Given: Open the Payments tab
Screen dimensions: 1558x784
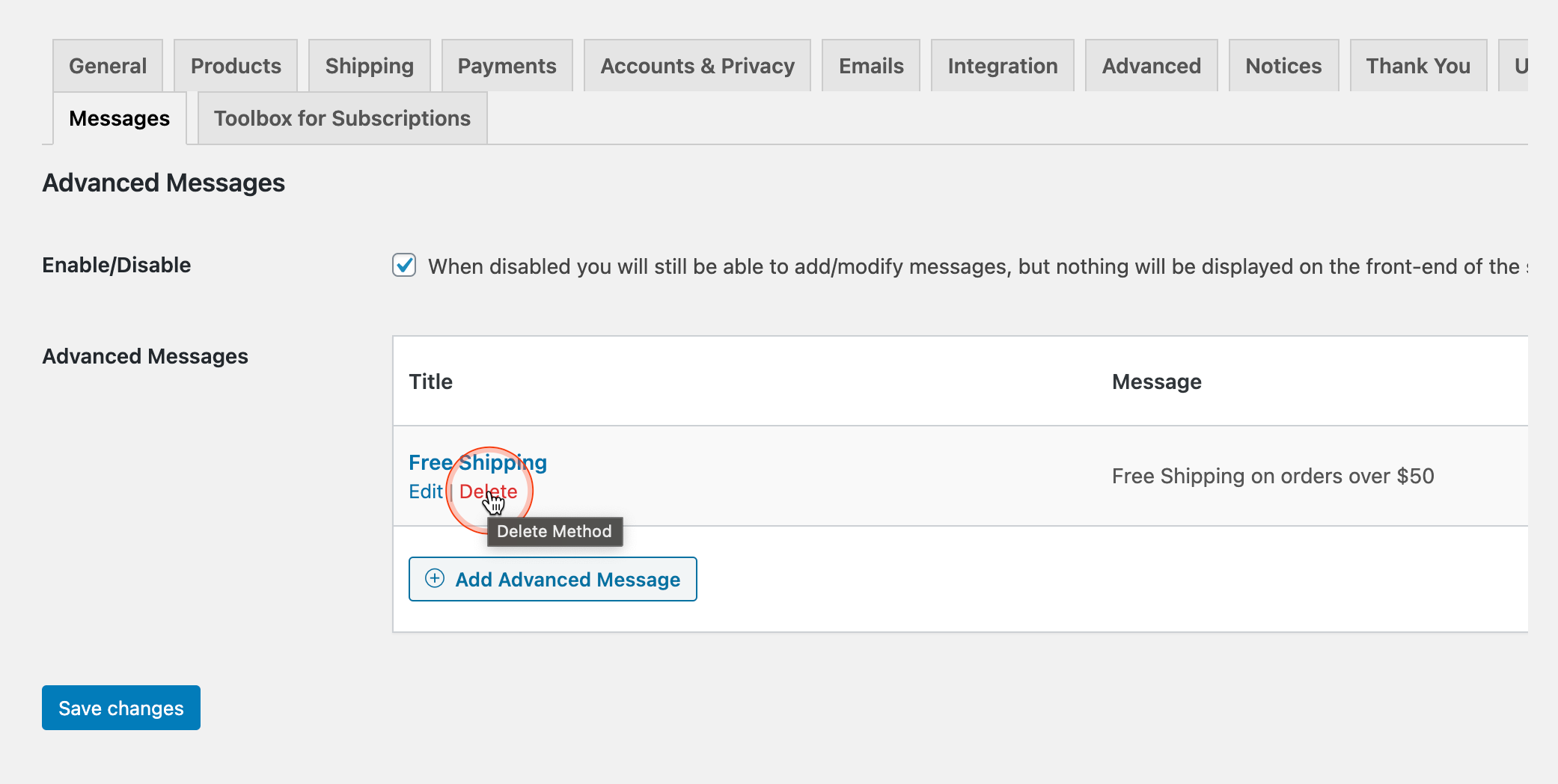Looking at the screenshot, I should coord(507,66).
